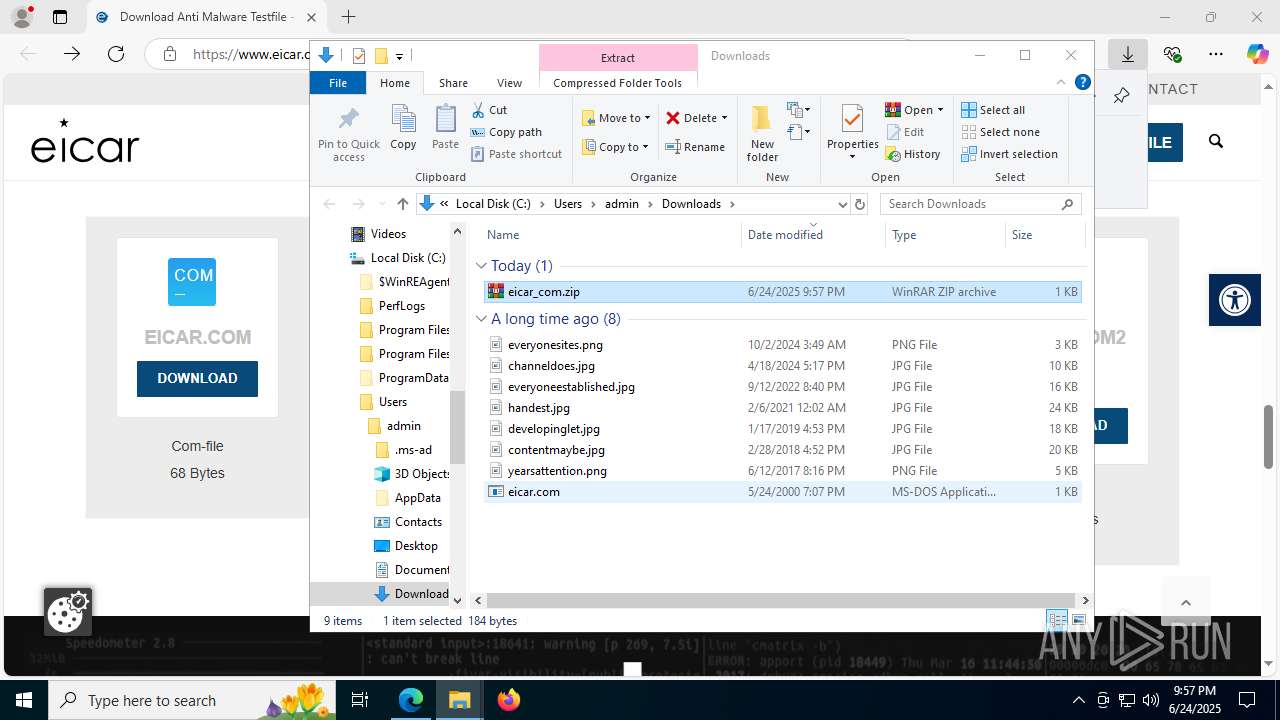The height and width of the screenshot is (720, 1280).
Task: Select the Cut scissors command
Action: (489, 110)
